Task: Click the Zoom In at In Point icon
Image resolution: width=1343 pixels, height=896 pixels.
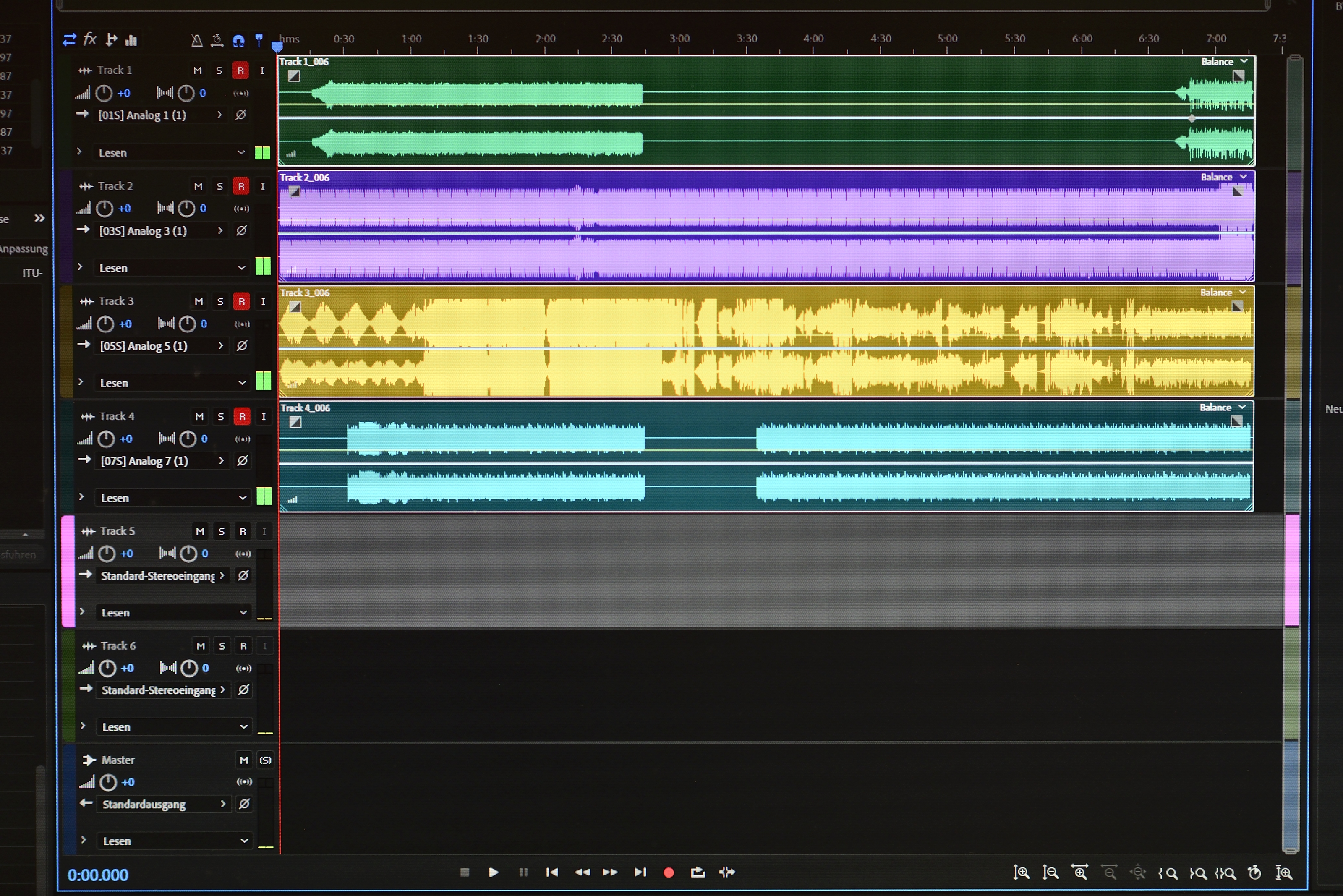Action: coord(1168,873)
